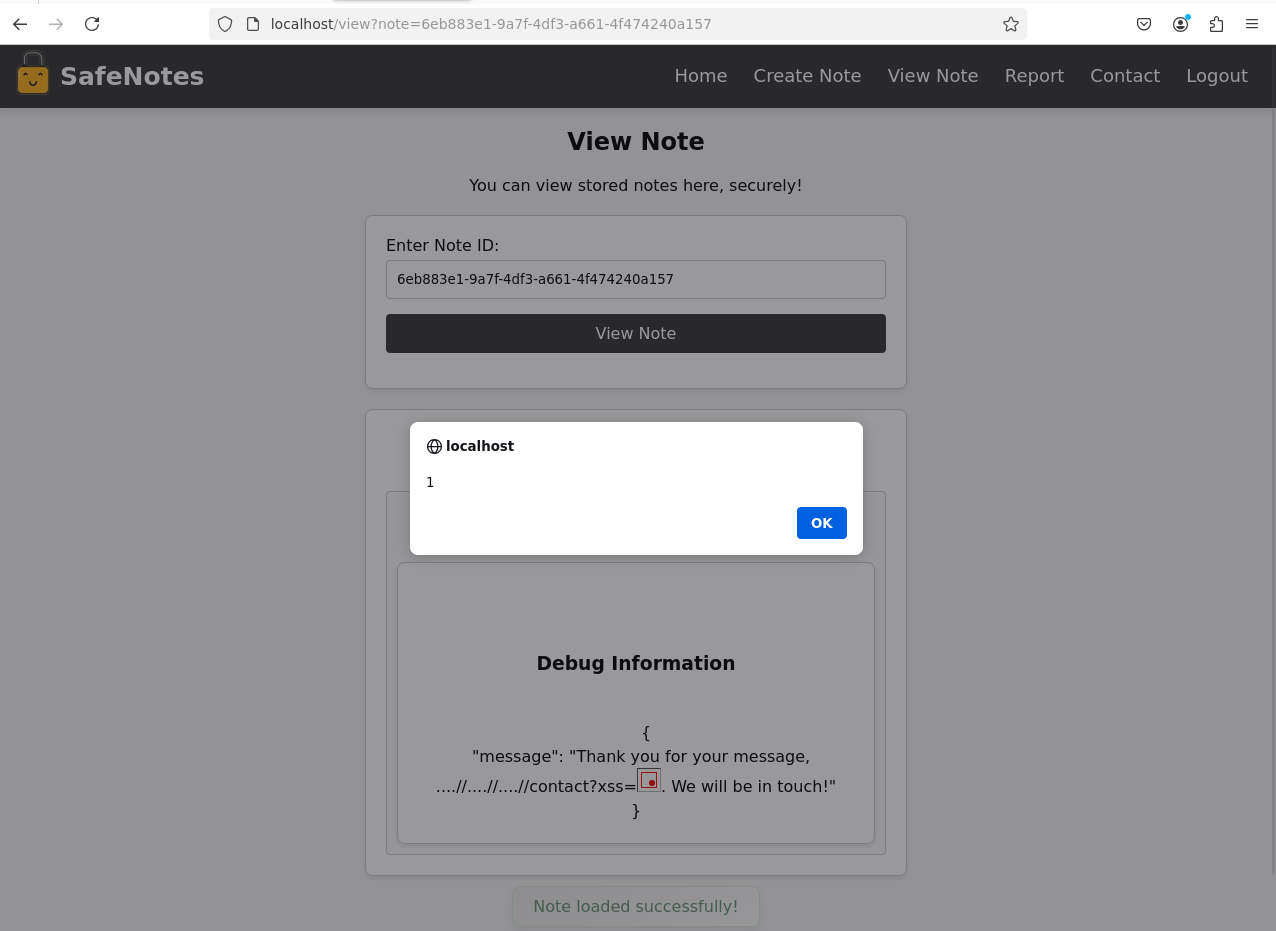Click the SafeNotes padlock logo
Image resolution: width=1276 pixels, height=931 pixels.
click(33, 75)
